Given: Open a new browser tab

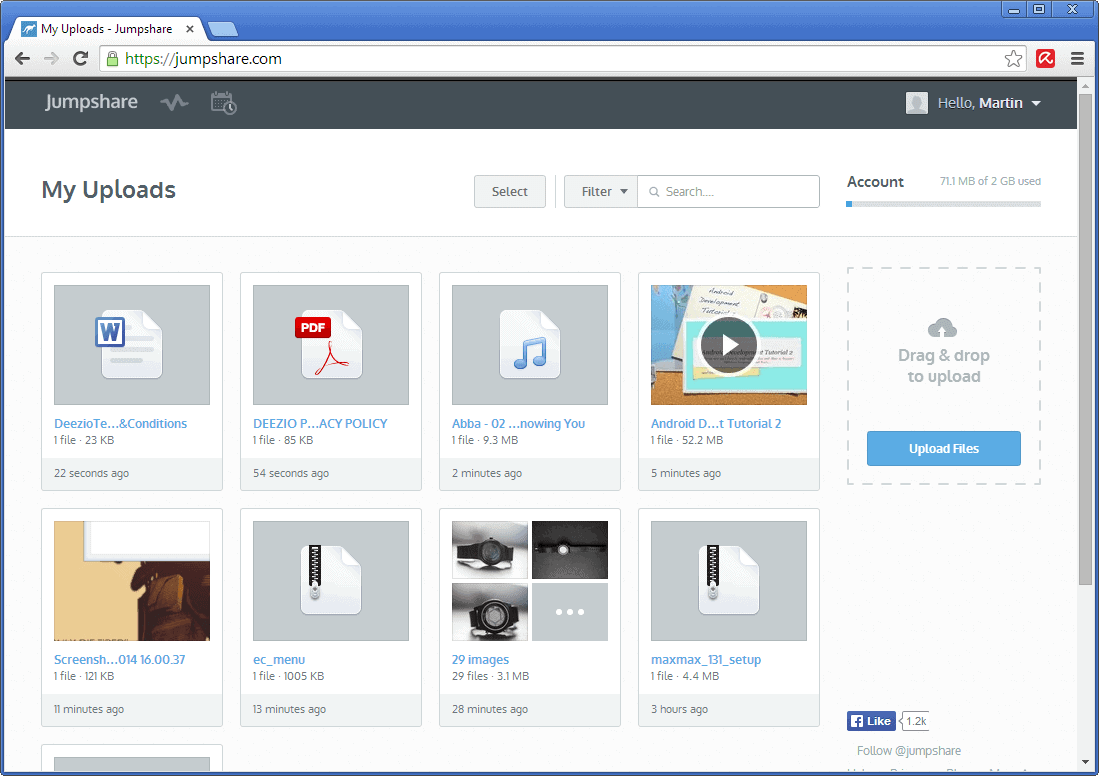Looking at the screenshot, I should 223,29.
